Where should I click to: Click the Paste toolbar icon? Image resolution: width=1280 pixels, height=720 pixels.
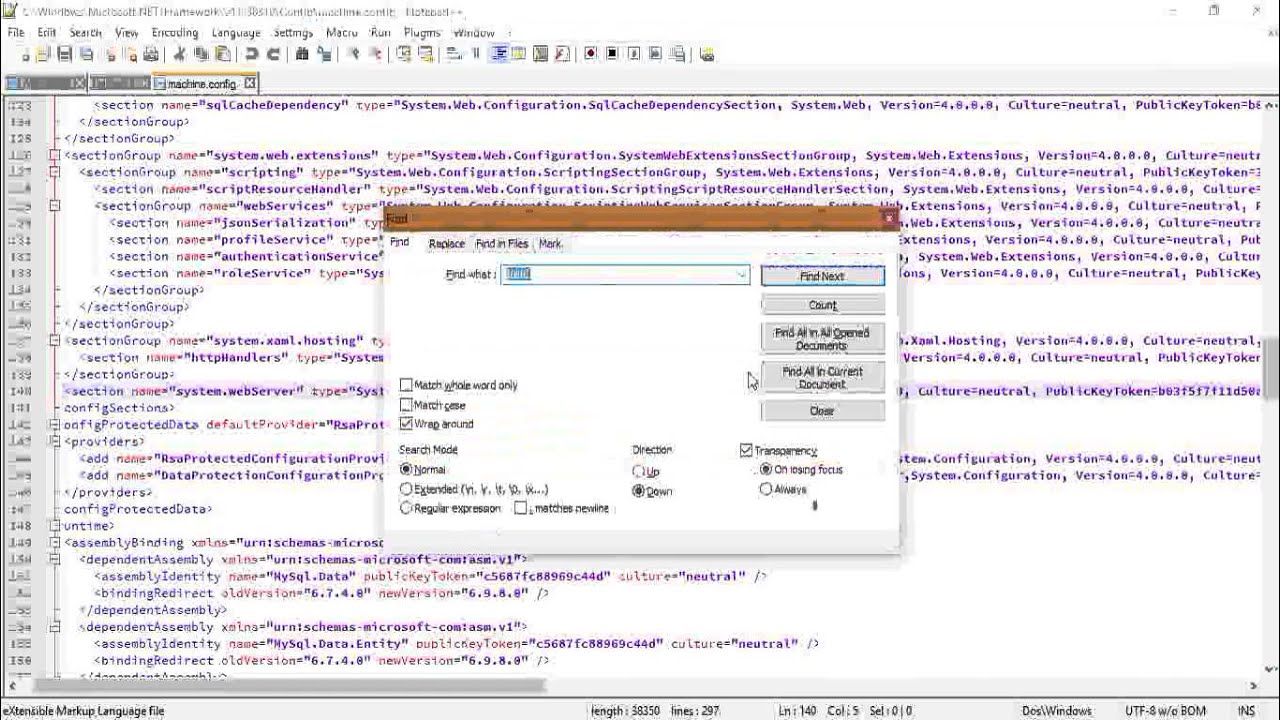click(223, 55)
